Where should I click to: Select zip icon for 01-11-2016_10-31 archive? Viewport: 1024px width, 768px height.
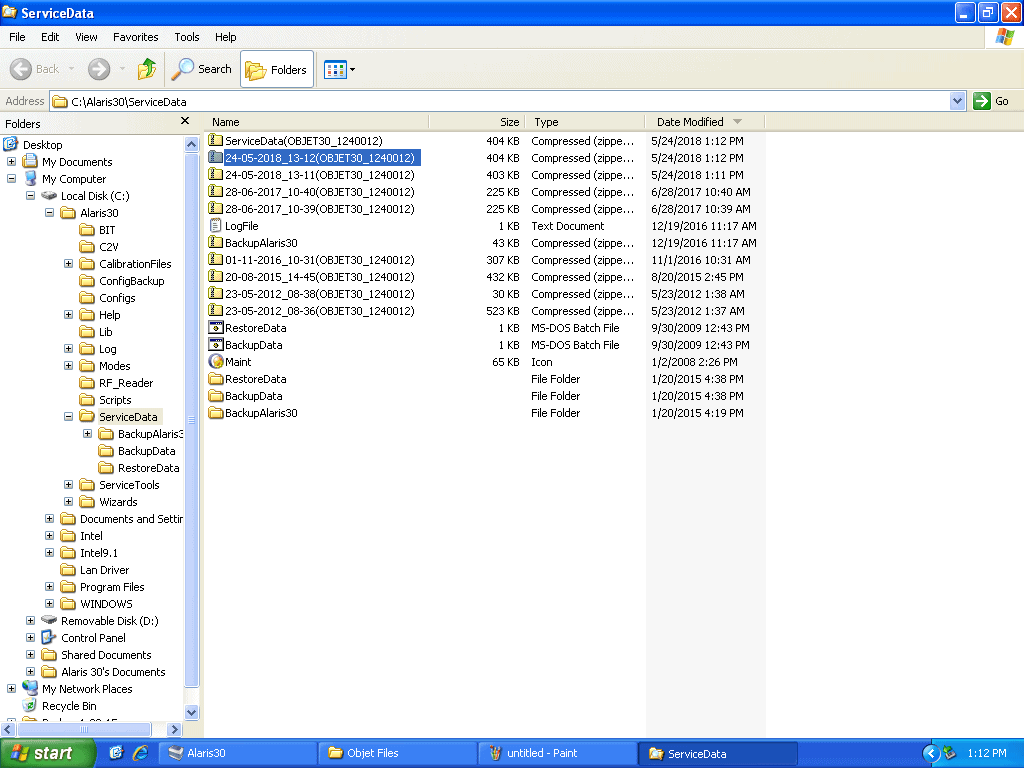(216, 259)
